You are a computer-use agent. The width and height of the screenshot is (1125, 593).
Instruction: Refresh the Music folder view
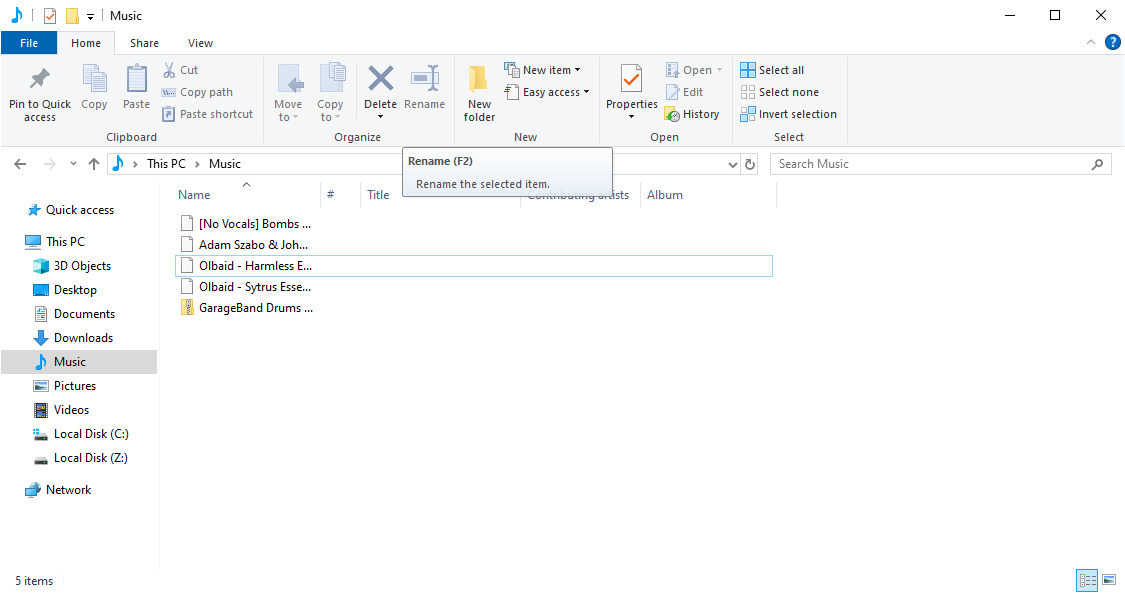coord(750,164)
